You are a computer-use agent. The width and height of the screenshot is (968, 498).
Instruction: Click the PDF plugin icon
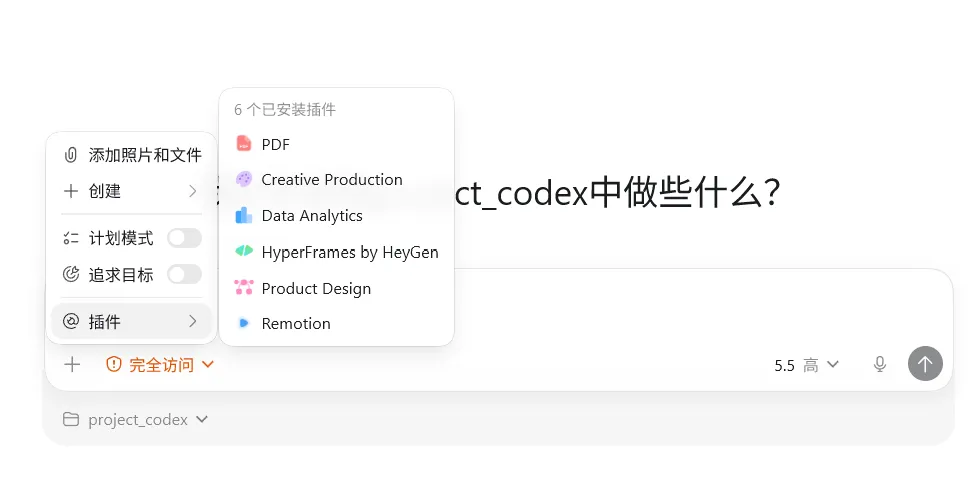244,144
